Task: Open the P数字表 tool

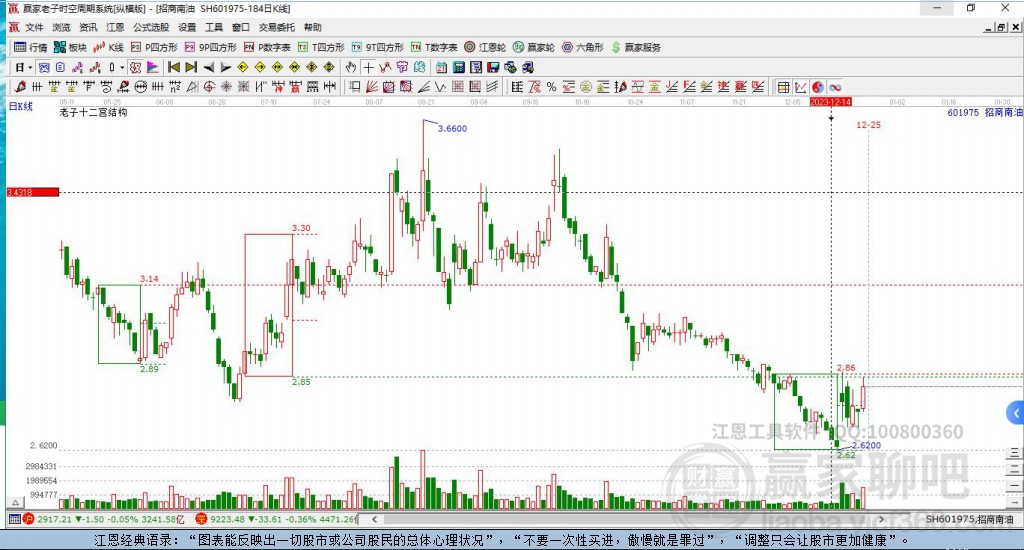Action: tap(267, 47)
